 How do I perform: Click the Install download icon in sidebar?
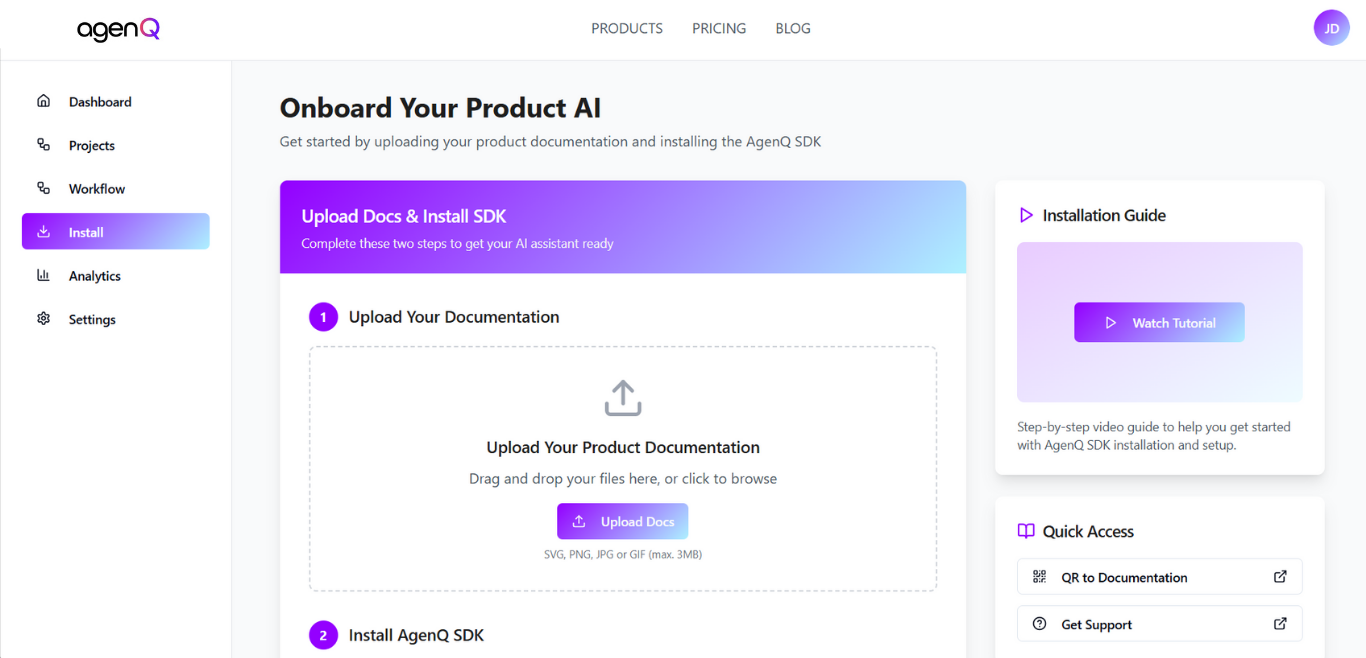tap(43, 231)
